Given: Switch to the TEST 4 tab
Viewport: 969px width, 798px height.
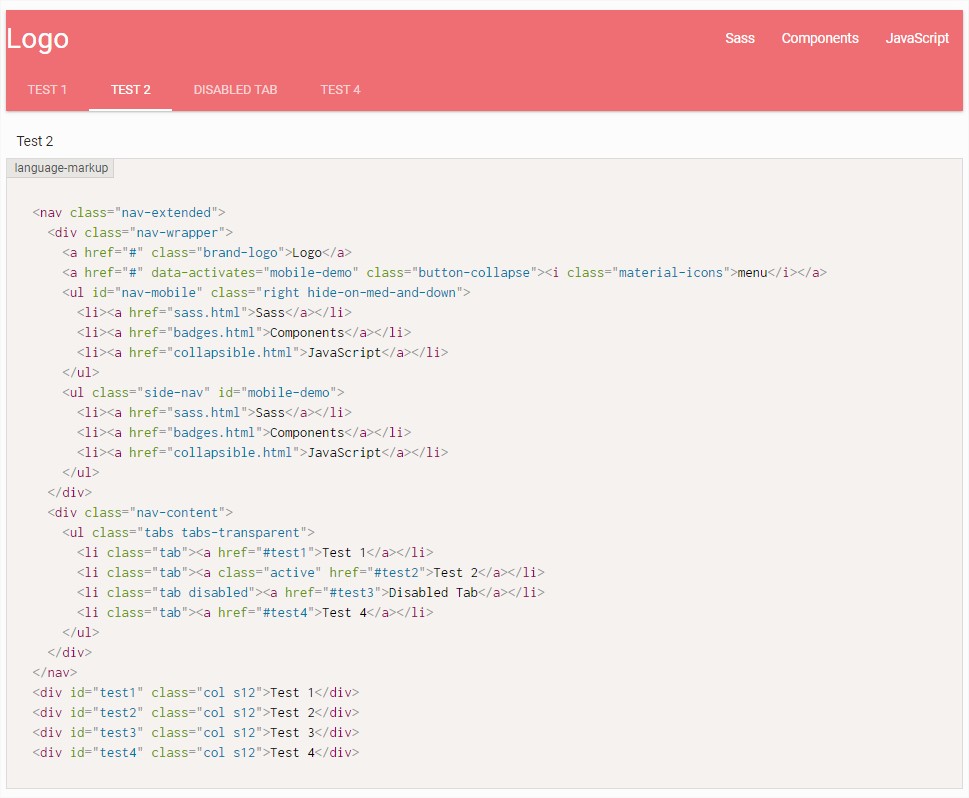Looking at the screenshot, I should tap(340, 90).
